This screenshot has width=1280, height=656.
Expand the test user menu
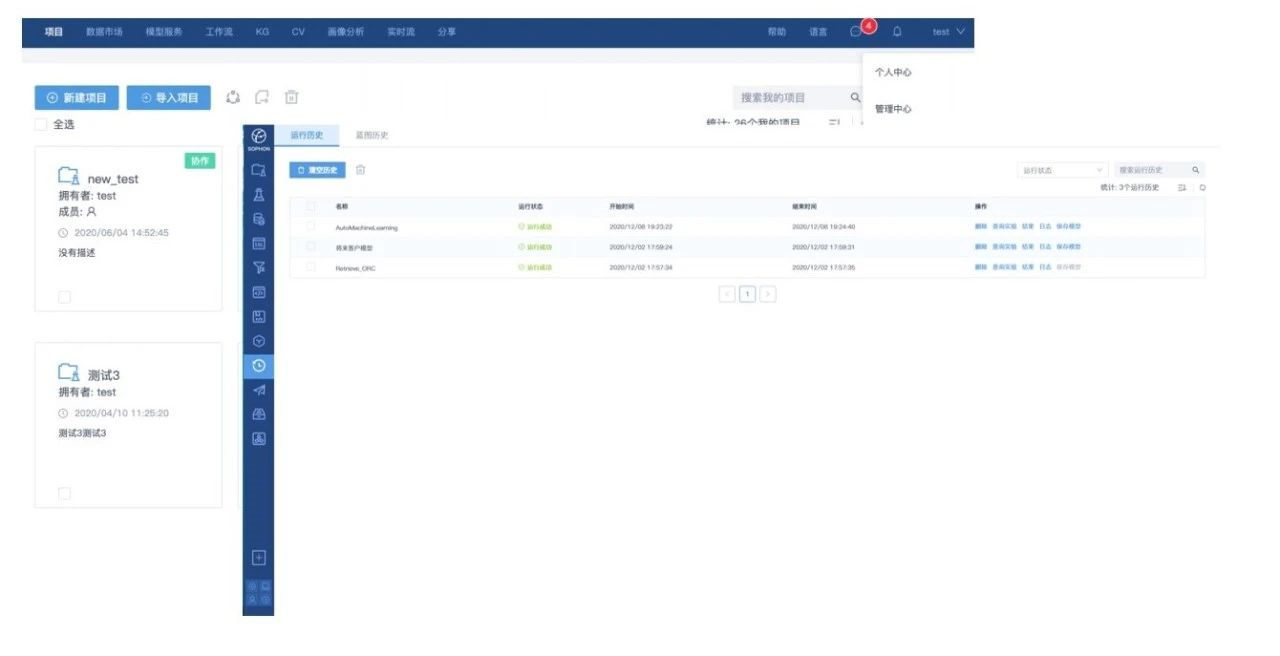[x=949, y=32]
